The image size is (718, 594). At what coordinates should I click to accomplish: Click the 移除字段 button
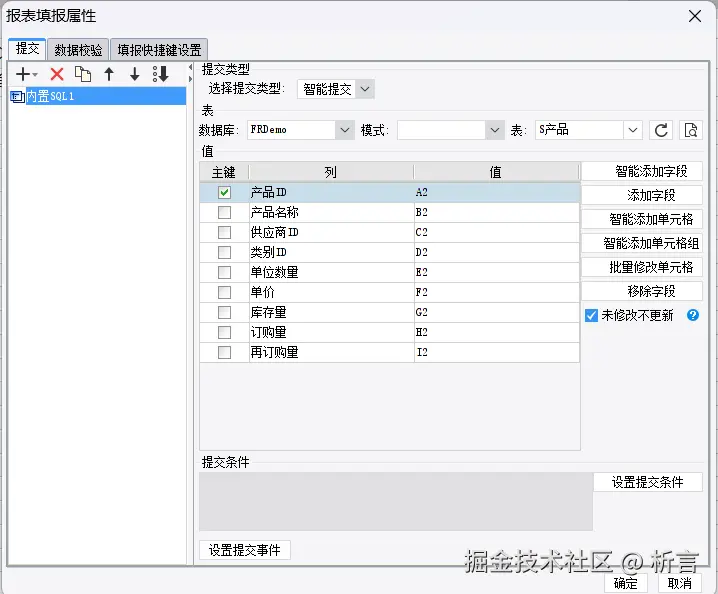(x=642, y=291)
